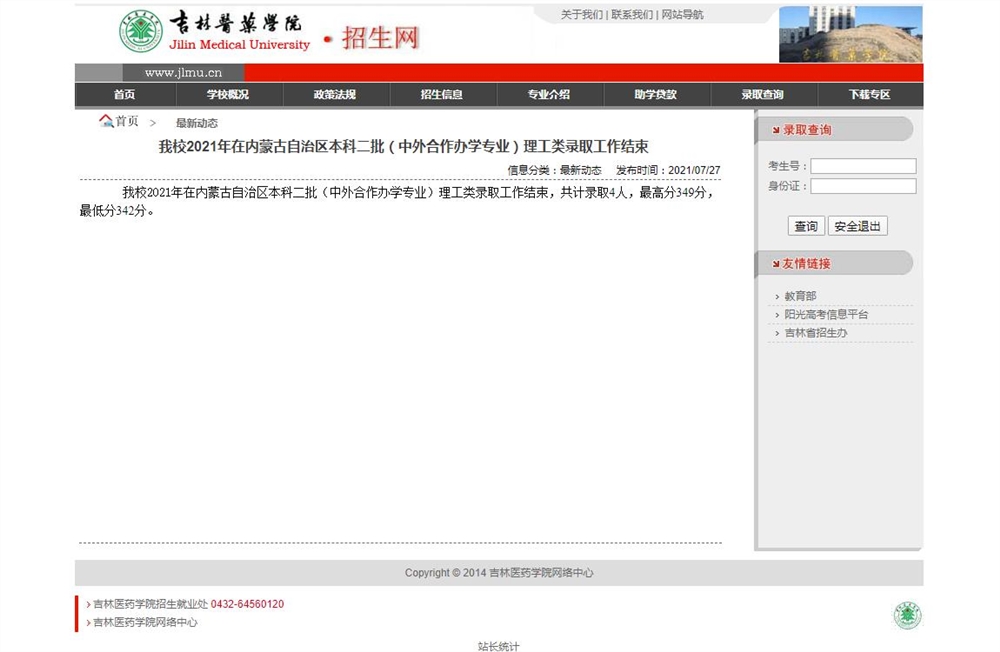Focus the 考生号 input field
The width and height of the screenshot is (1000, 652).
864,166
